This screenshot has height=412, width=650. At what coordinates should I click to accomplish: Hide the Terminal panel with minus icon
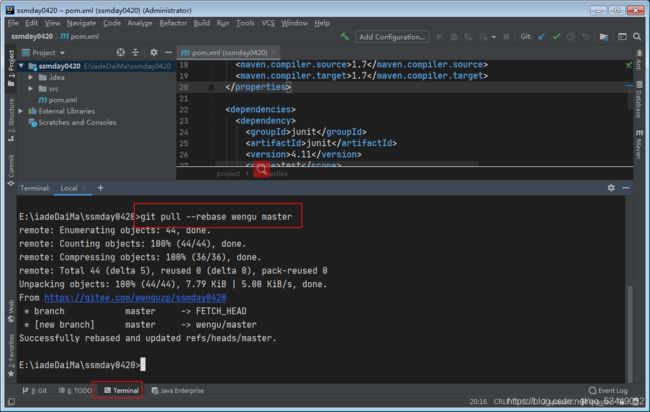[626, 188]
